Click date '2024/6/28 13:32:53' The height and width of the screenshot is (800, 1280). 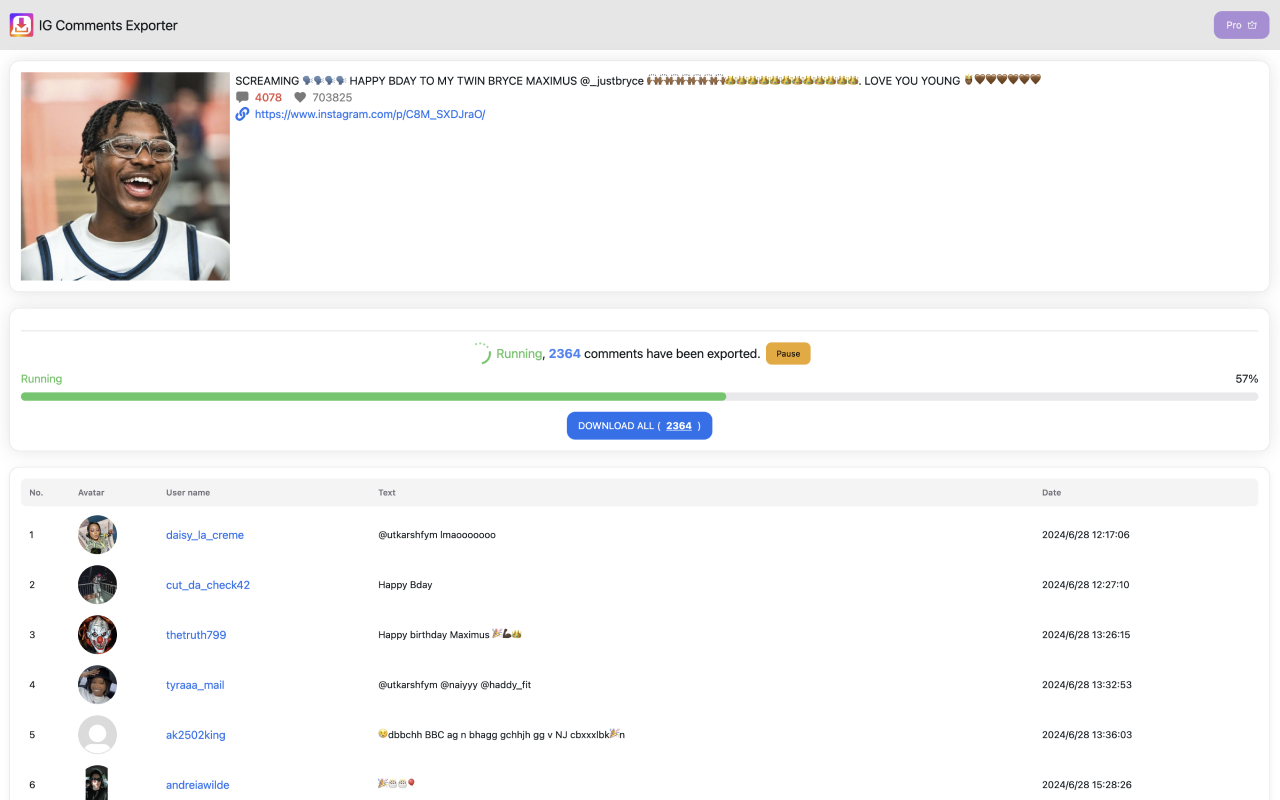[x=1087, y=685]
